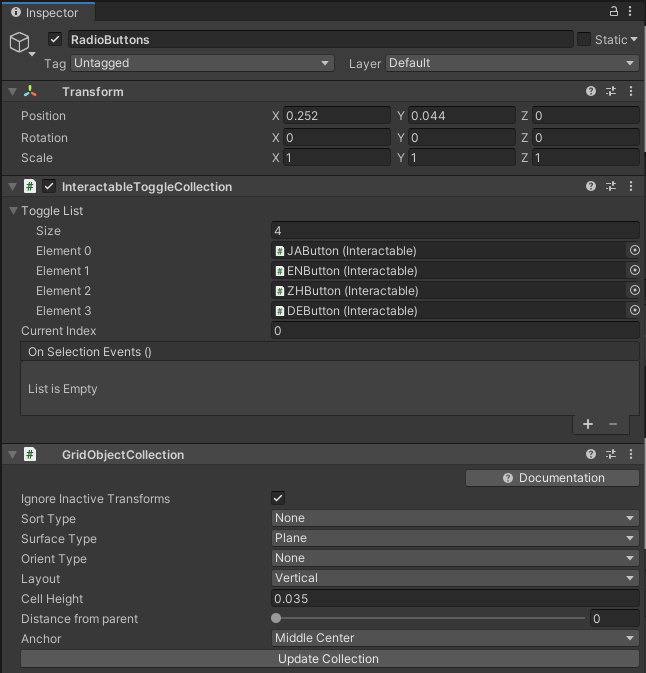This screenshot has height=673, width=646.
Task: Enable the Static checkbox
Action: (x=584, y=39)
